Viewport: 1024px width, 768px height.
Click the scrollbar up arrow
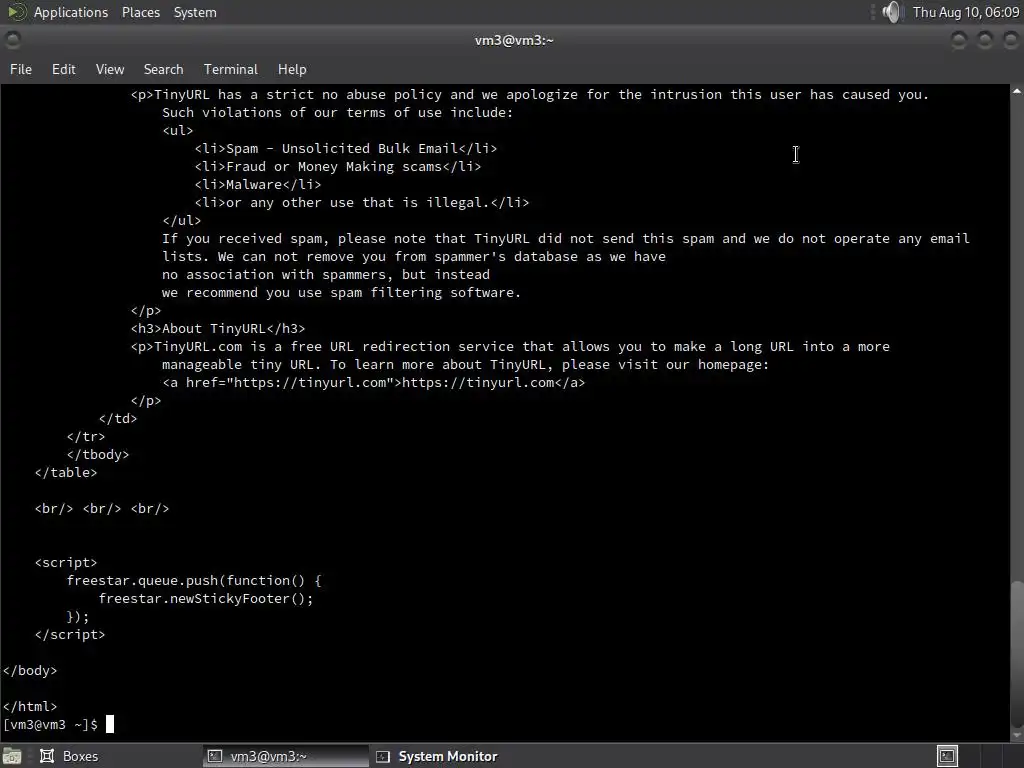(1017, 91)
